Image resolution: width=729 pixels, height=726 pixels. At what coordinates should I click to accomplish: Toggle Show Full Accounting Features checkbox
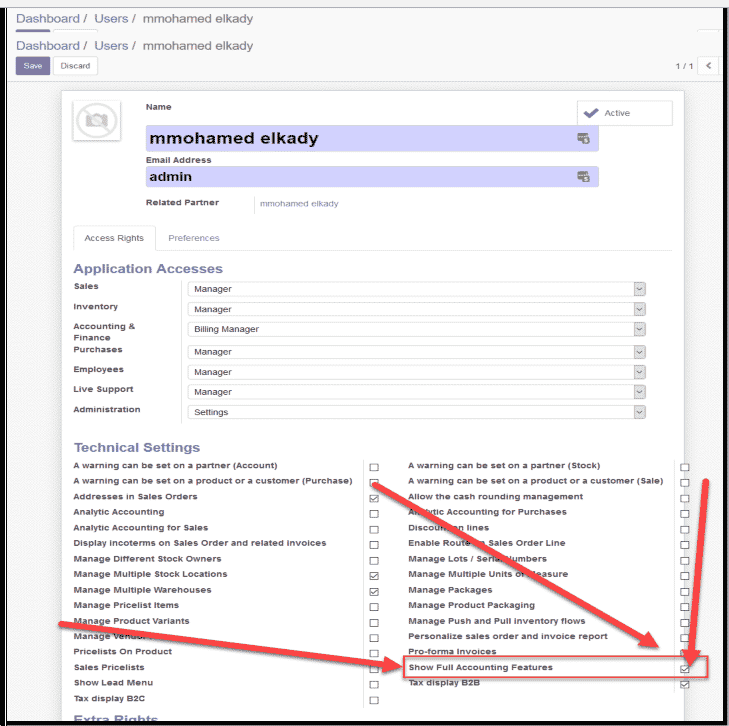point(684,669)
